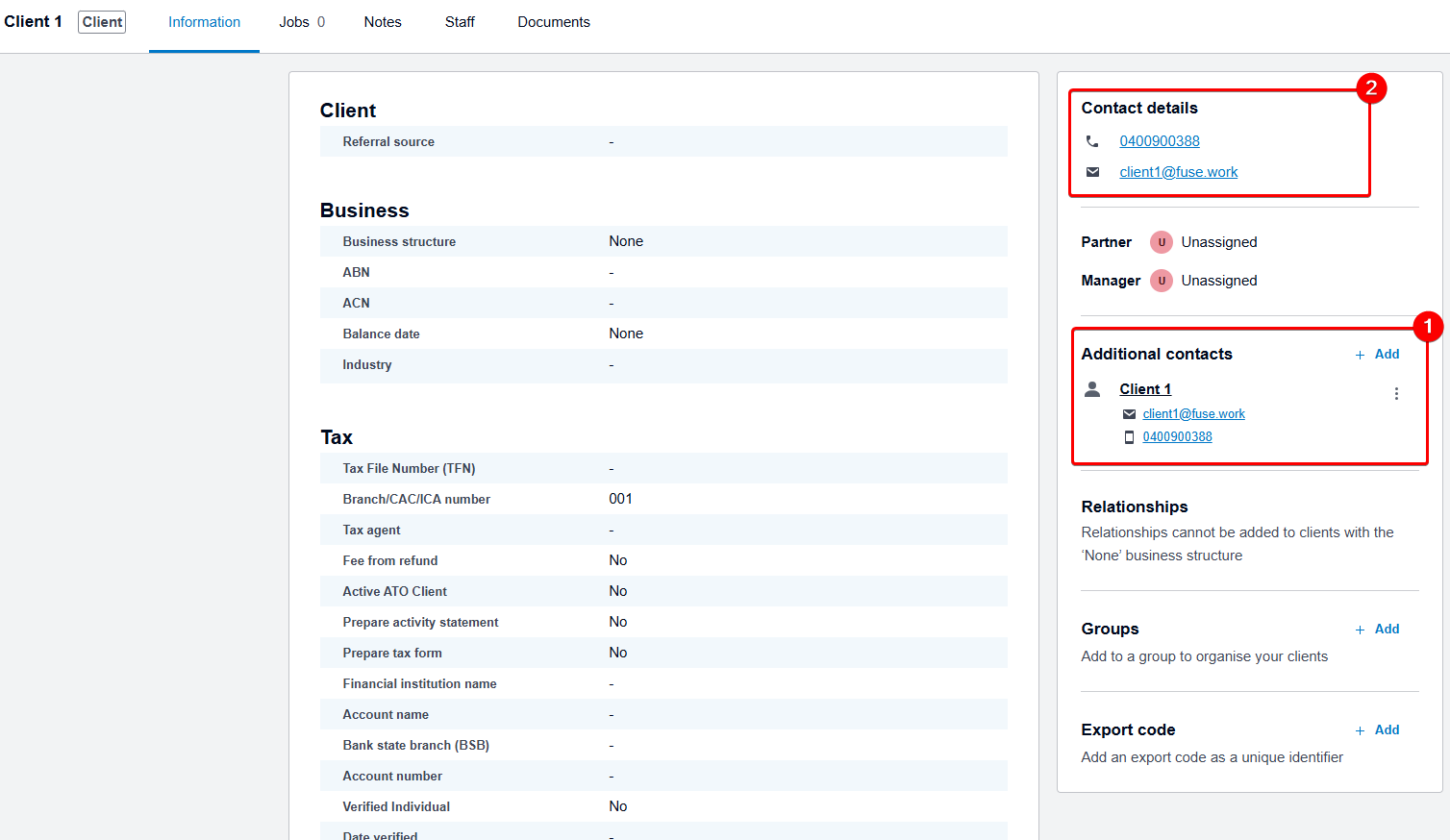Select the Information tab
This screenshot has width=1450, height=840.
[x=204, y=22]
